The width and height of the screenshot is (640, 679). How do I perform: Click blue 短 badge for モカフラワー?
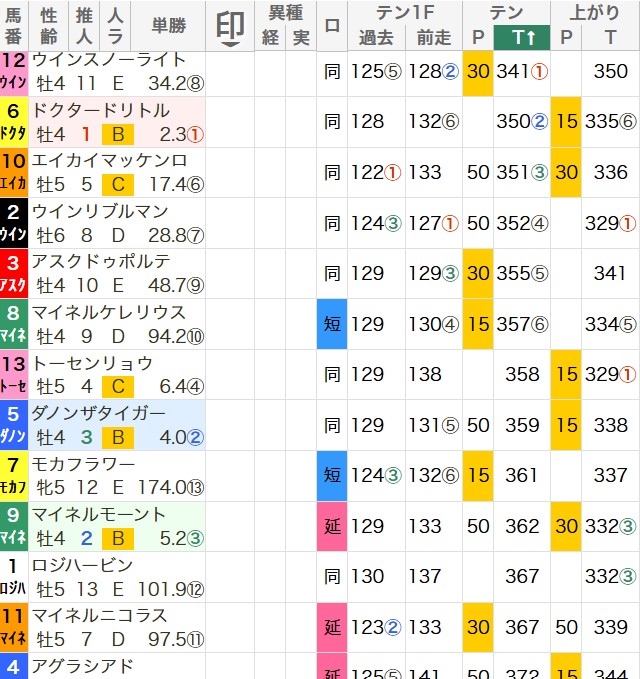332,476
